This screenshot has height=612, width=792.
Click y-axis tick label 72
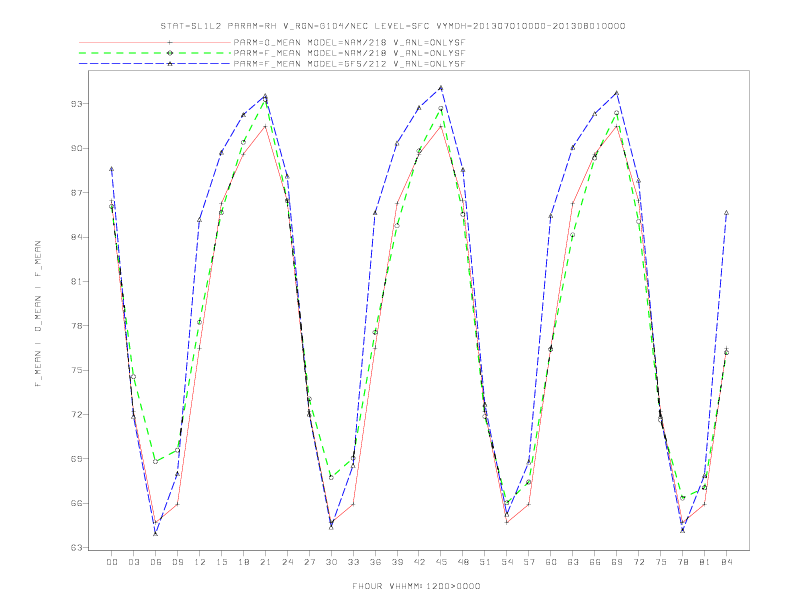click(x=76, y=415)
